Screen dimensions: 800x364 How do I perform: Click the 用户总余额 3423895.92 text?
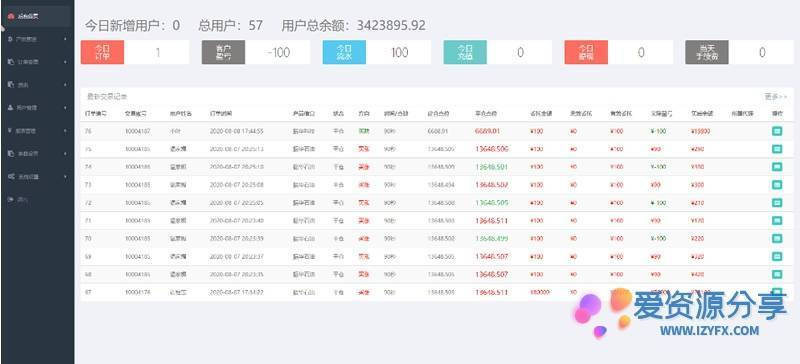click(354, 26)
